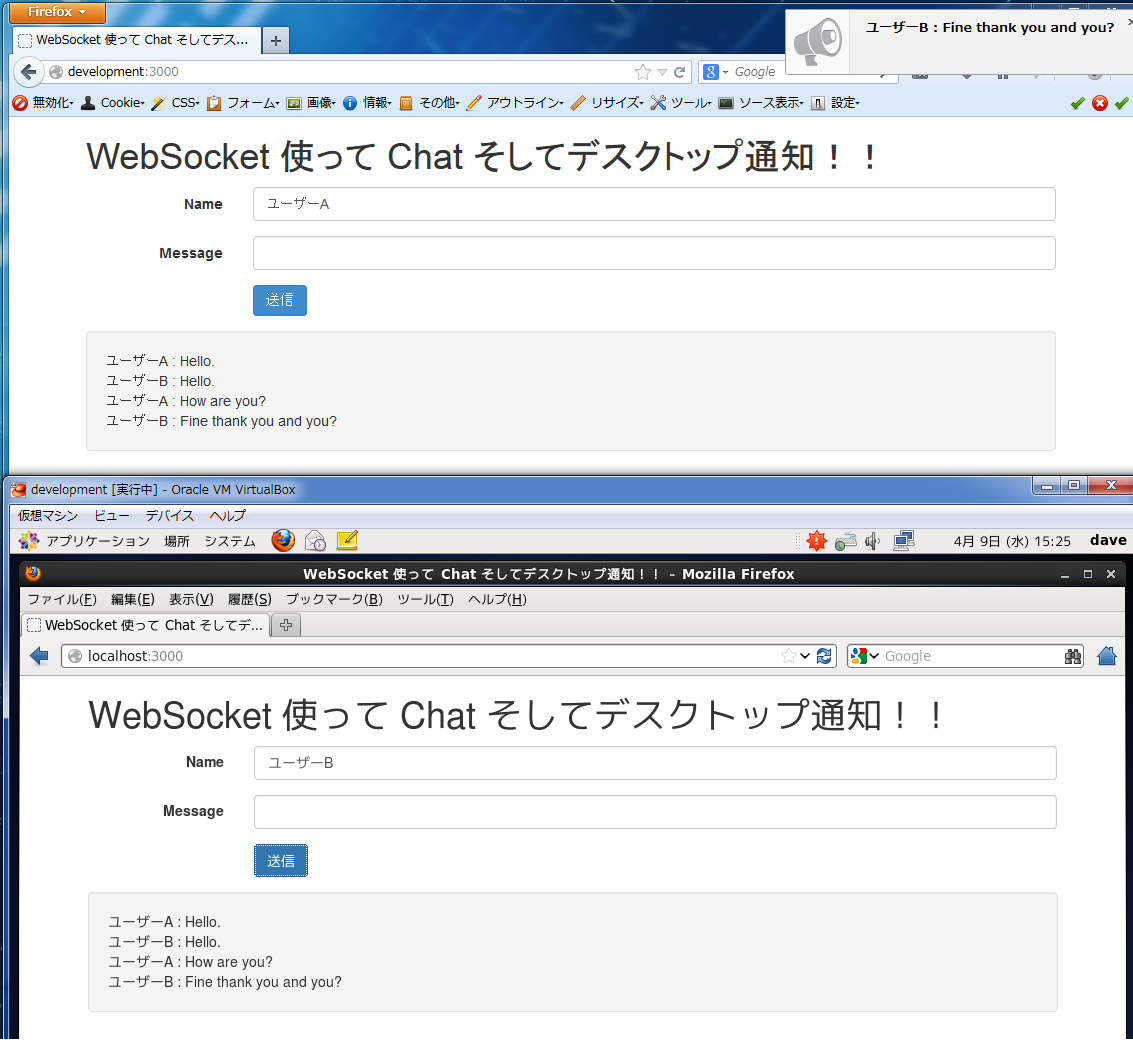Image resolution: width=1133 pixels, height=1043 pixels.
Task: Click the volume speaker icon in GNOME panel
Action: click(872, 541)
